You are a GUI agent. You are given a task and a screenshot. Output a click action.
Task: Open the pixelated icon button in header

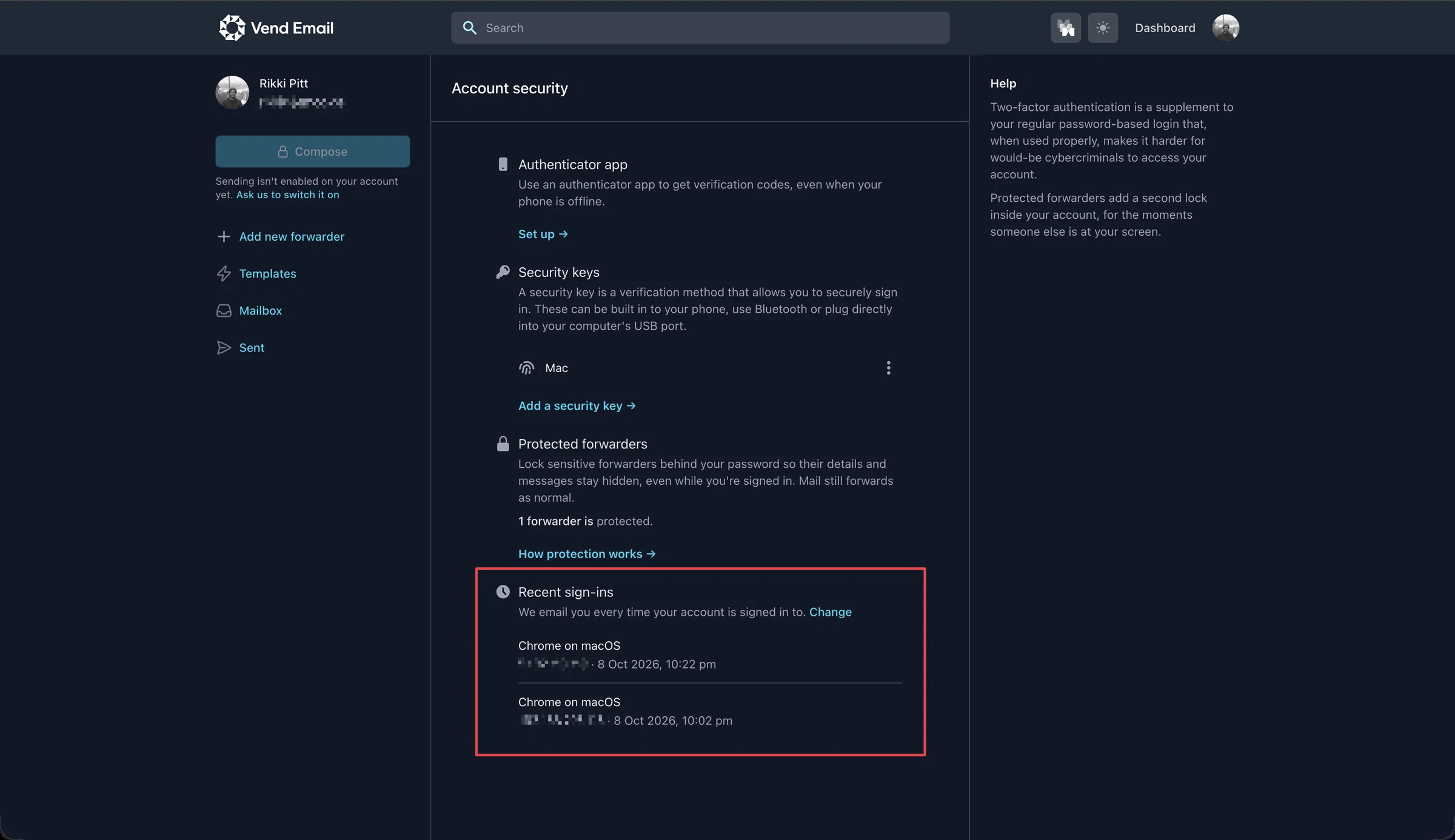(1065, 28)
